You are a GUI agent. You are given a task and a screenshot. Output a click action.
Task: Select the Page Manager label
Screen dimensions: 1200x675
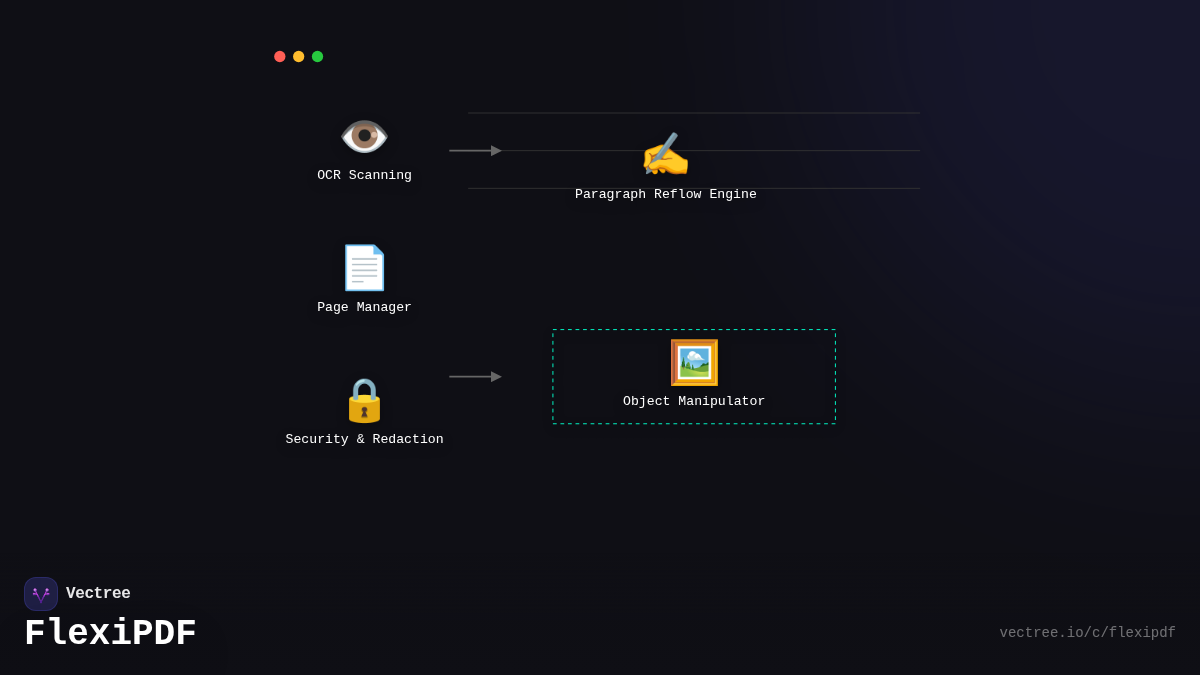(364, 308)
